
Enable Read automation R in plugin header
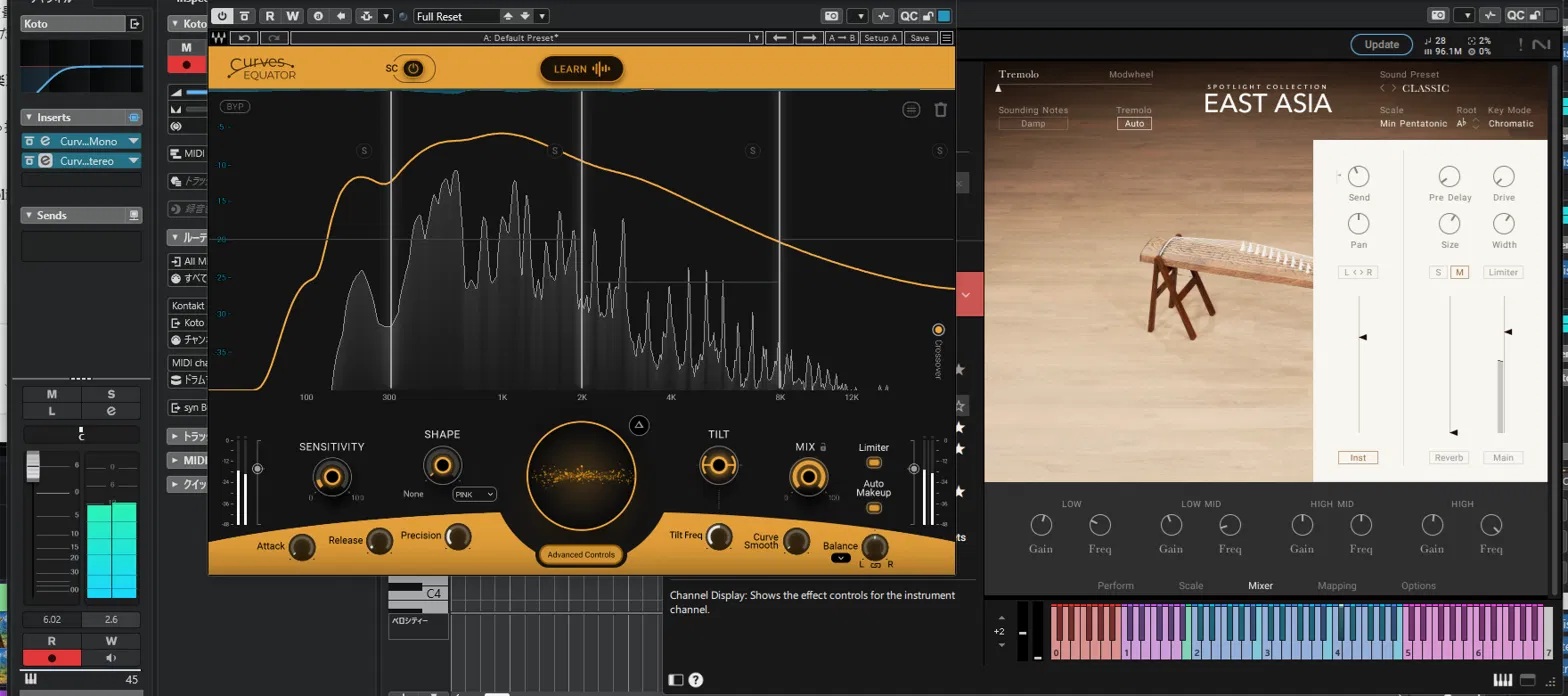pyautogui.click(x=270, y=16)
